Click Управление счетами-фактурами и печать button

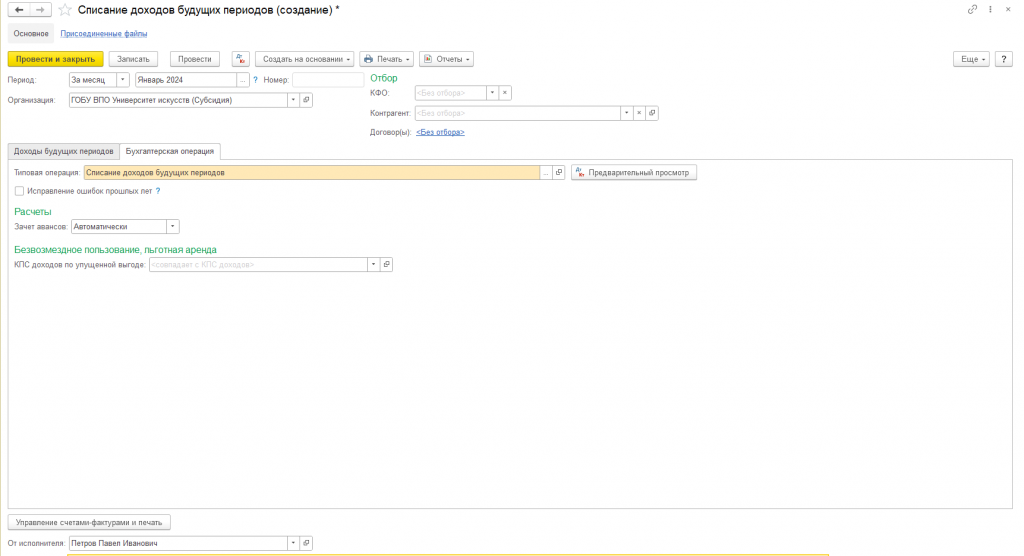89,522
